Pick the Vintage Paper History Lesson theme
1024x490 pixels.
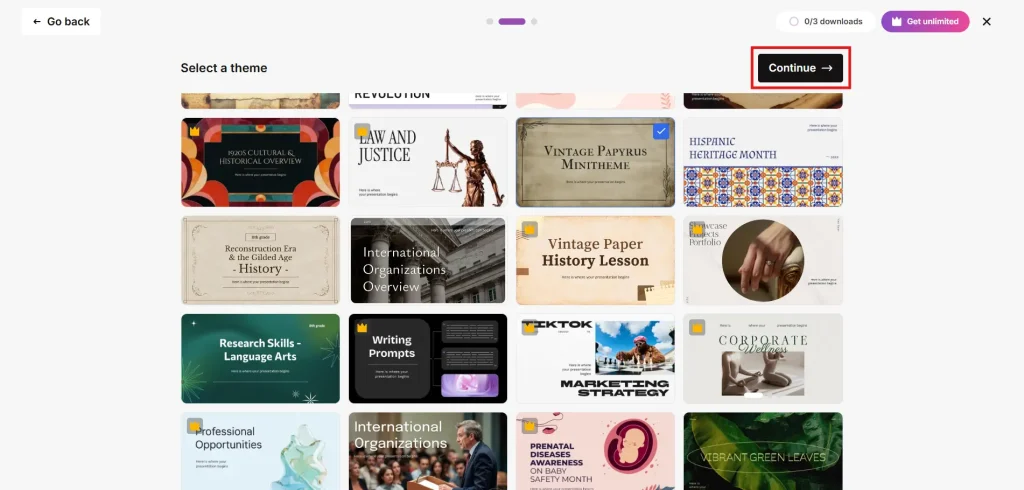(595, 260)
